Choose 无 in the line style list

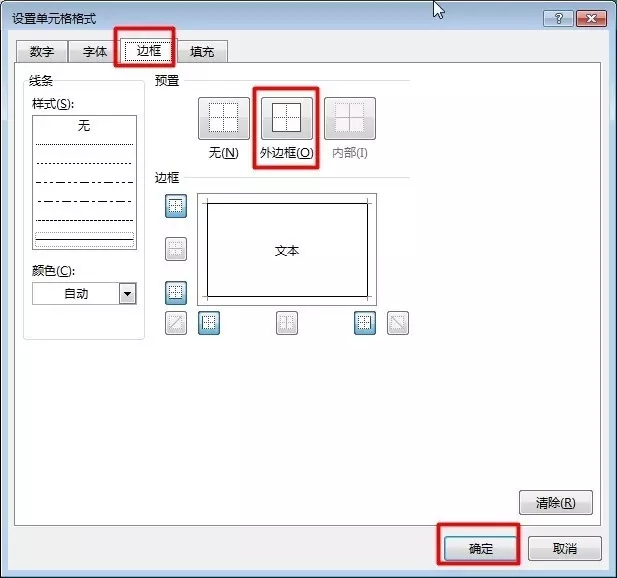tap(84, 127)
